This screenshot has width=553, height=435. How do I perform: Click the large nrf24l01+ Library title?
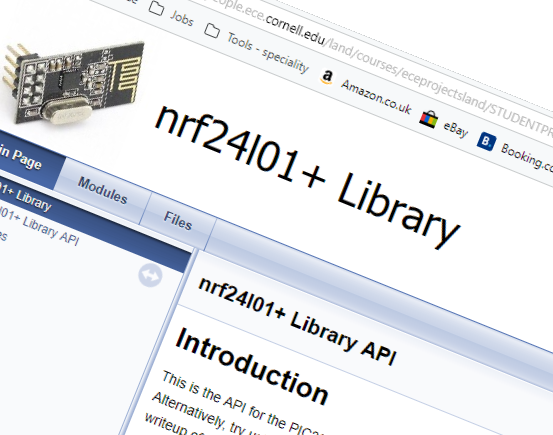click(x=307, y=176)
